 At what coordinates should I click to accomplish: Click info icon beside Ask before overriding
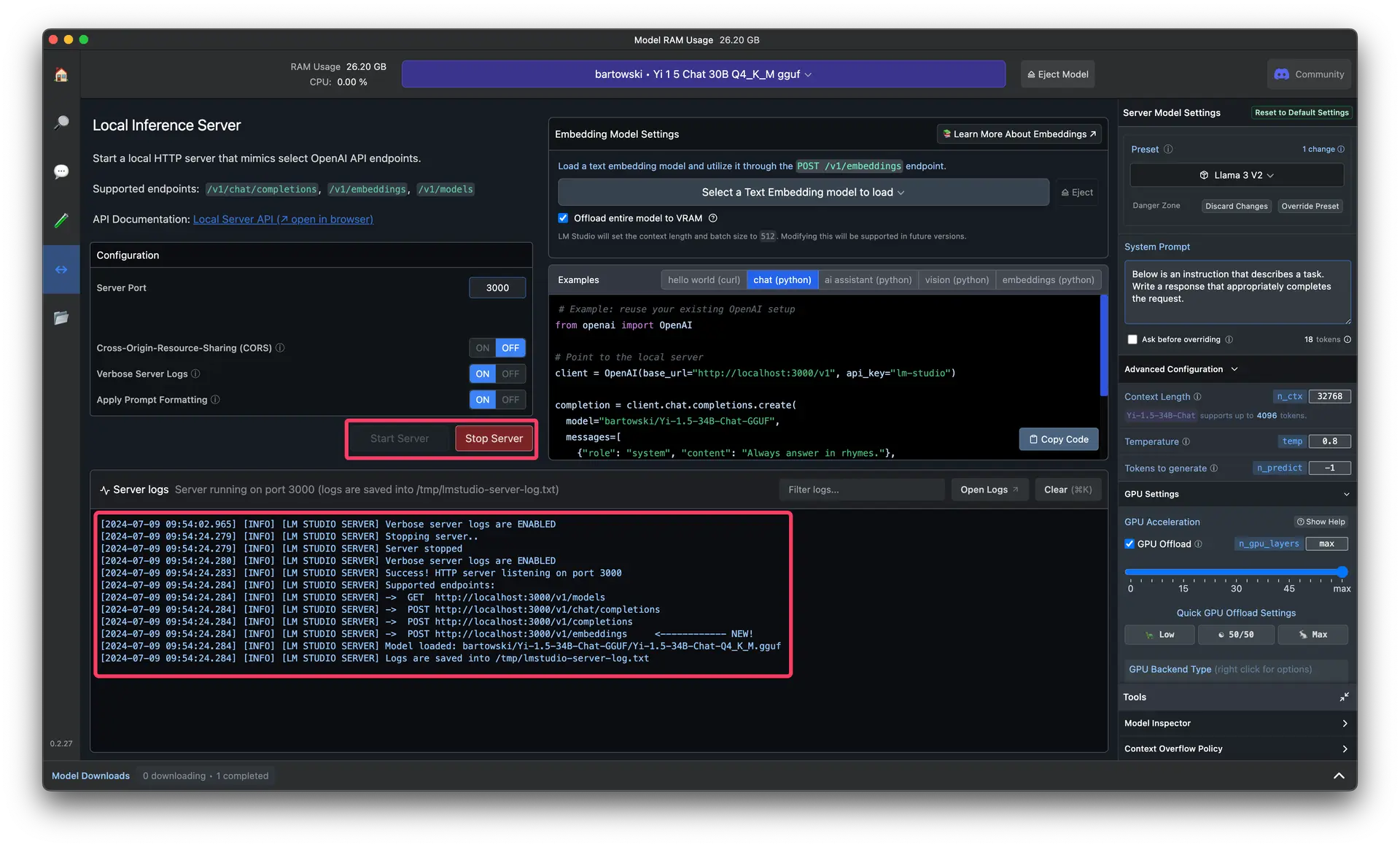(1229, 340)
